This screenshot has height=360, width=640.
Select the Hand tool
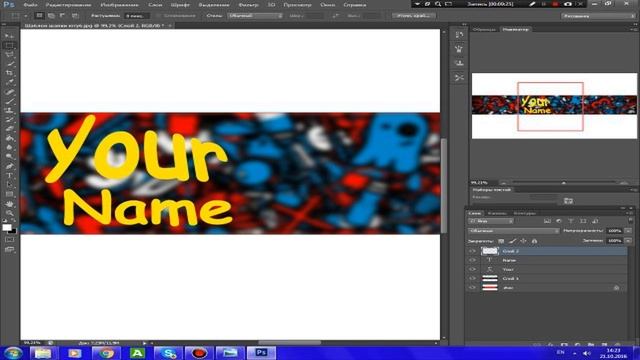(9, 203)
